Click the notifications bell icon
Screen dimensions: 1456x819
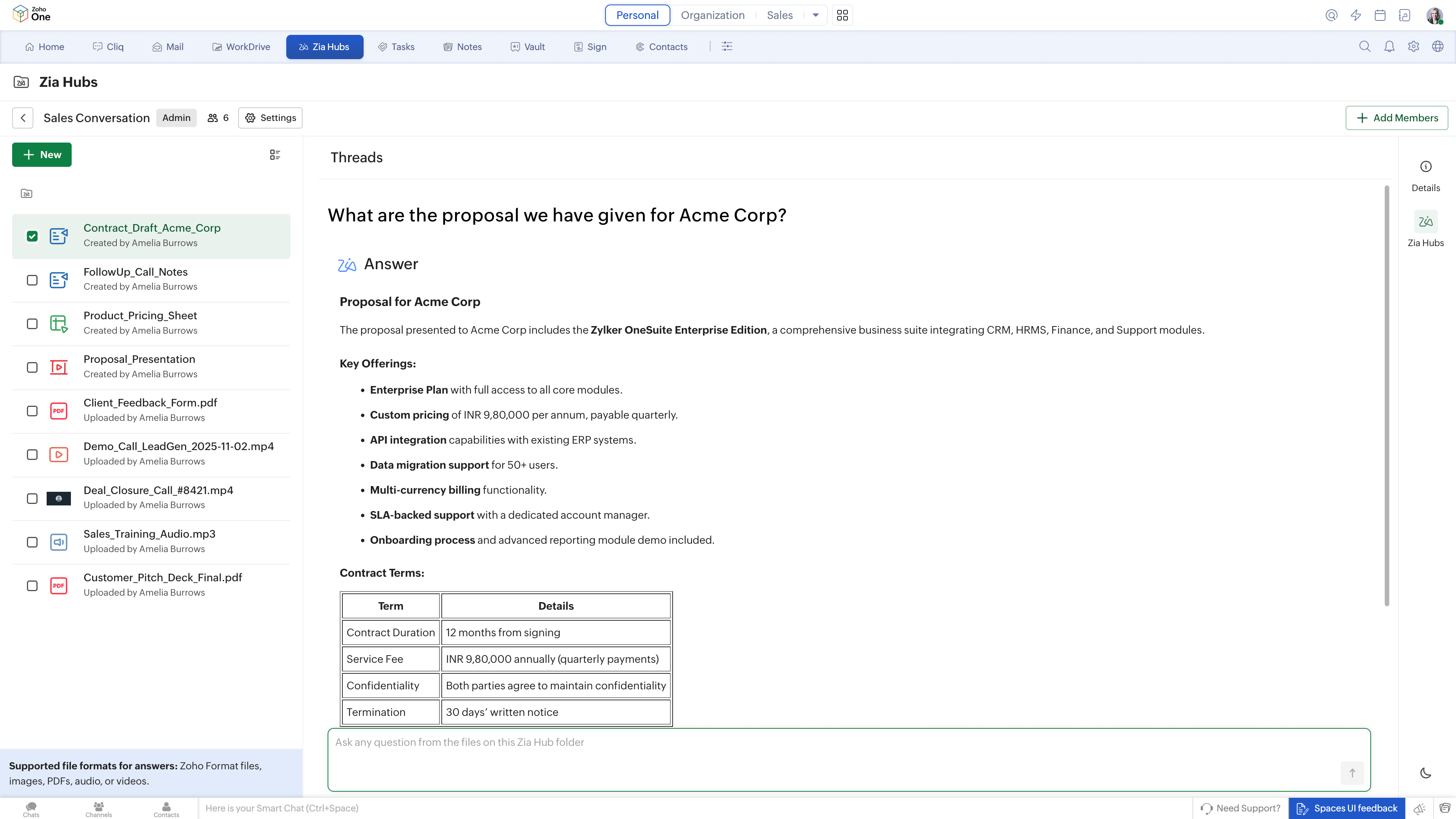click(x=1389, y=47)
